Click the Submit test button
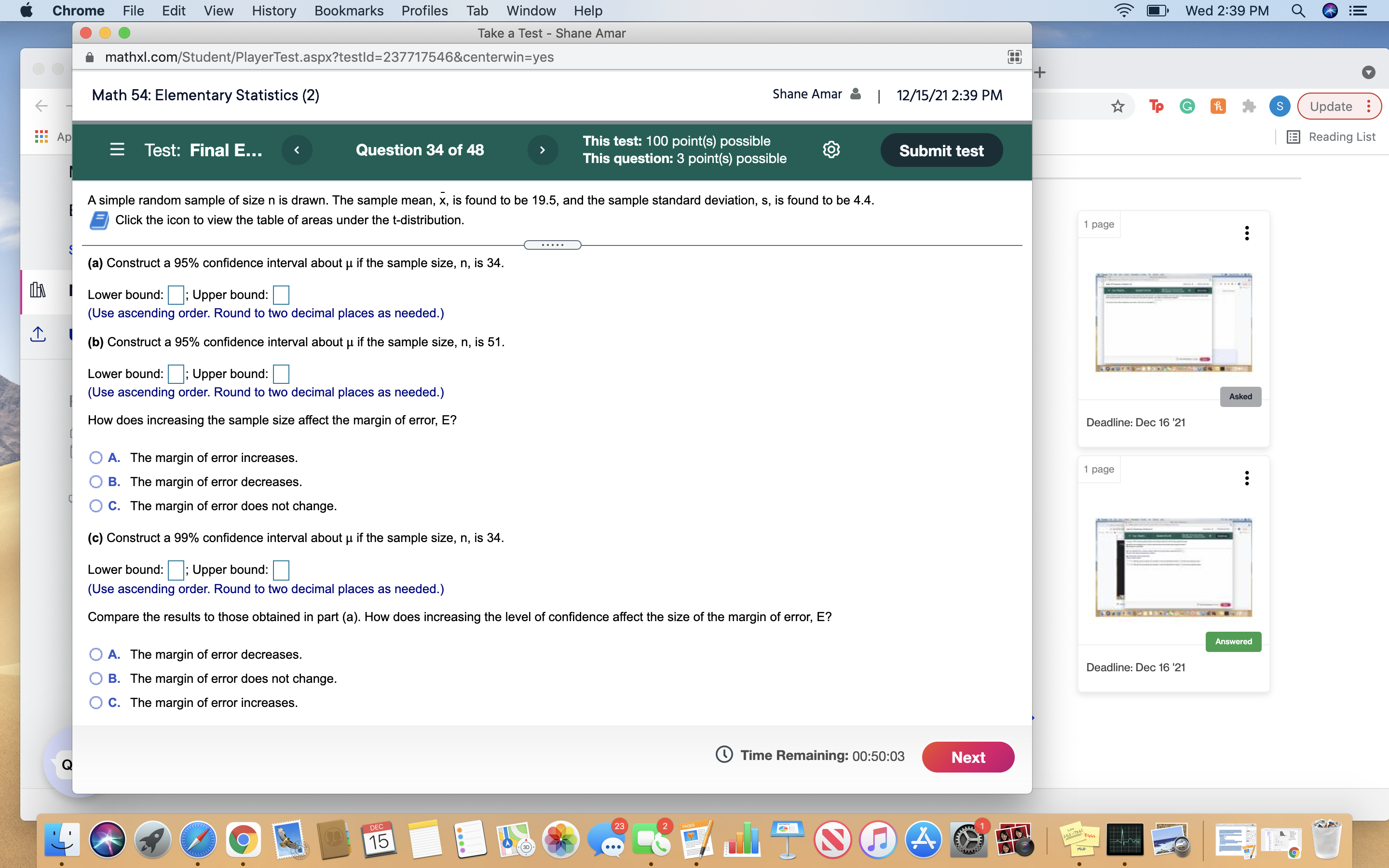This screenshot has height=868, width=1389. point(941,150)
